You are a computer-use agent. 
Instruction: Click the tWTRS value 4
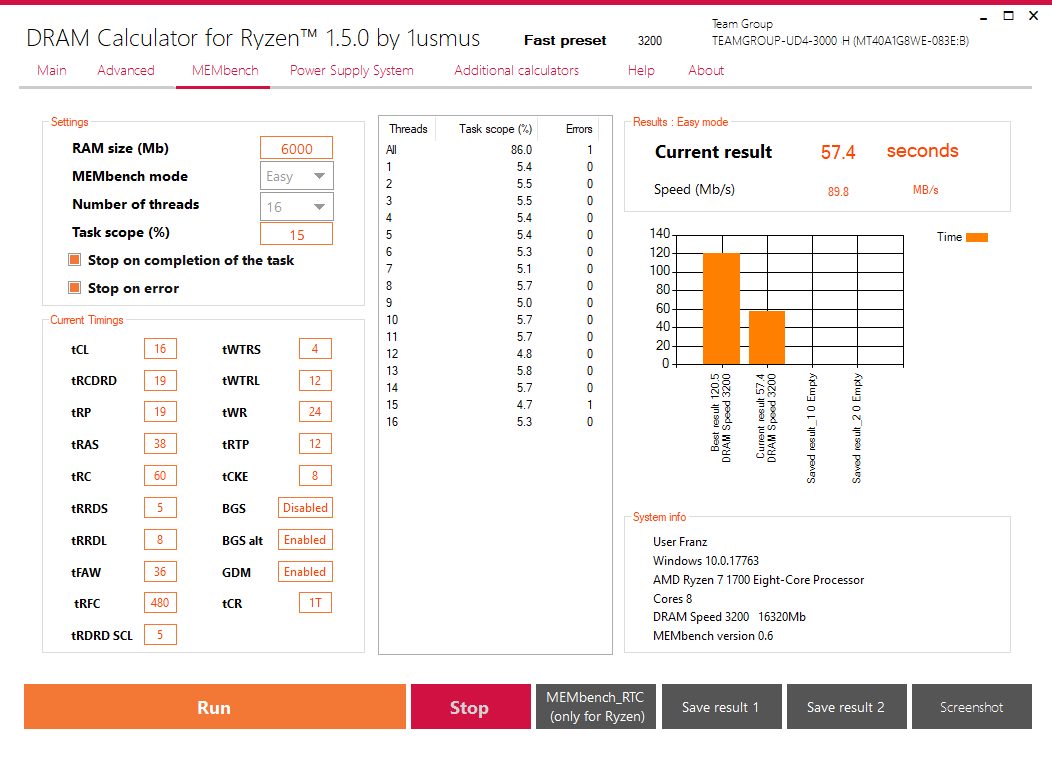[315, 349]
